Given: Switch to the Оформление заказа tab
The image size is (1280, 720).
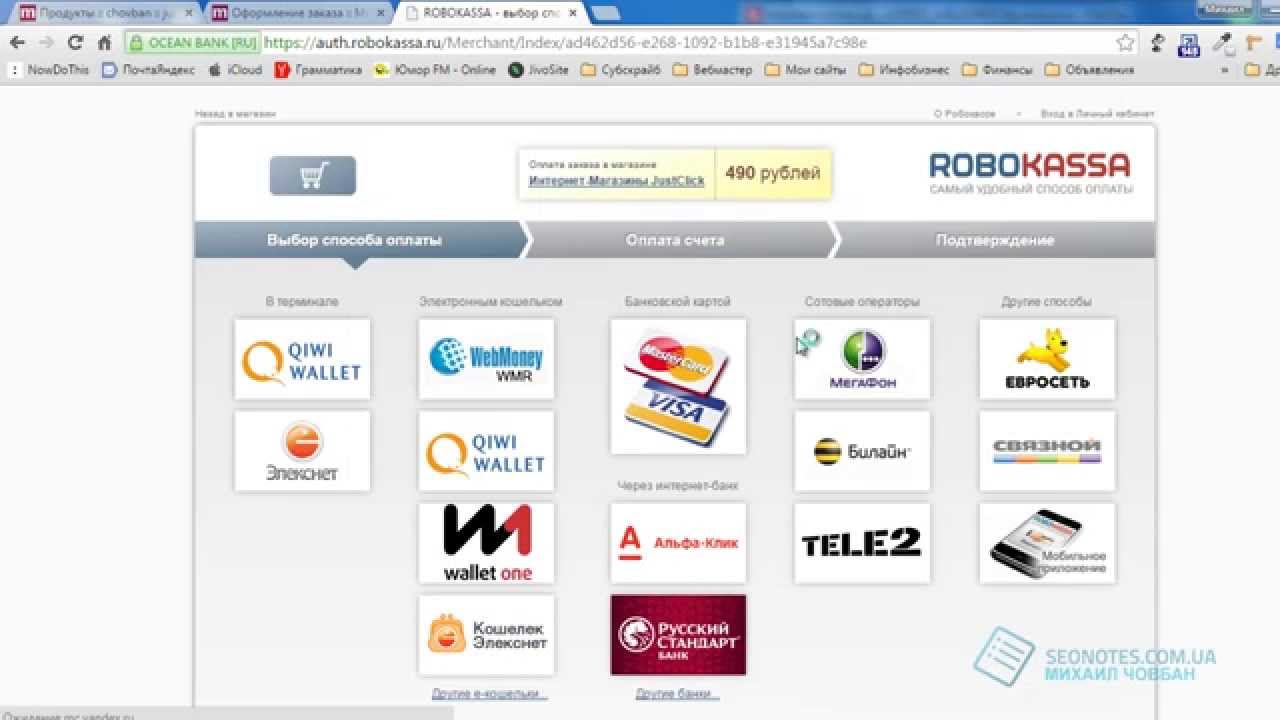Looking at the screenshot, I should coord(295,13).
